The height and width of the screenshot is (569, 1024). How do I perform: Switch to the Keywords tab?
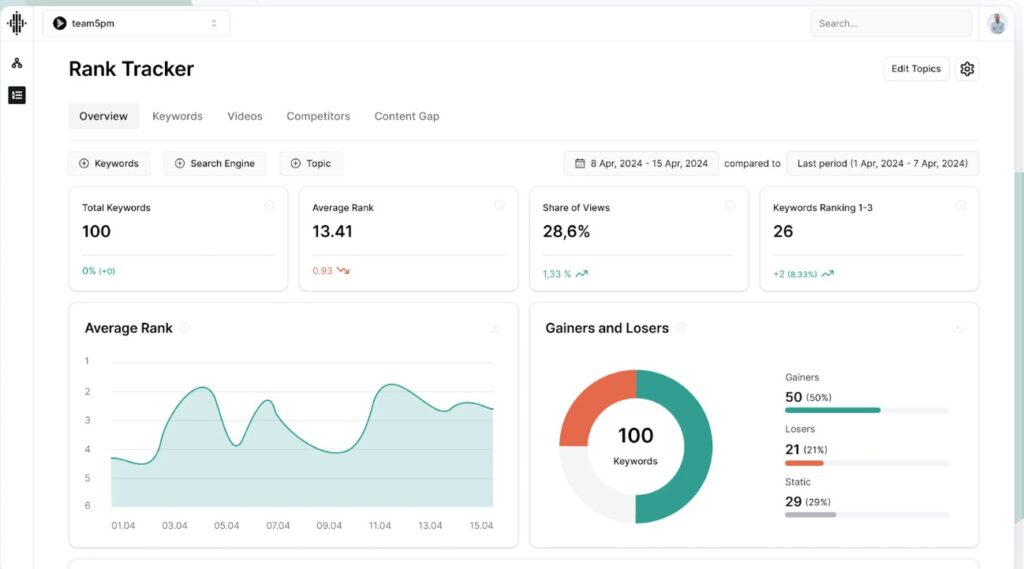click(177, 116)
